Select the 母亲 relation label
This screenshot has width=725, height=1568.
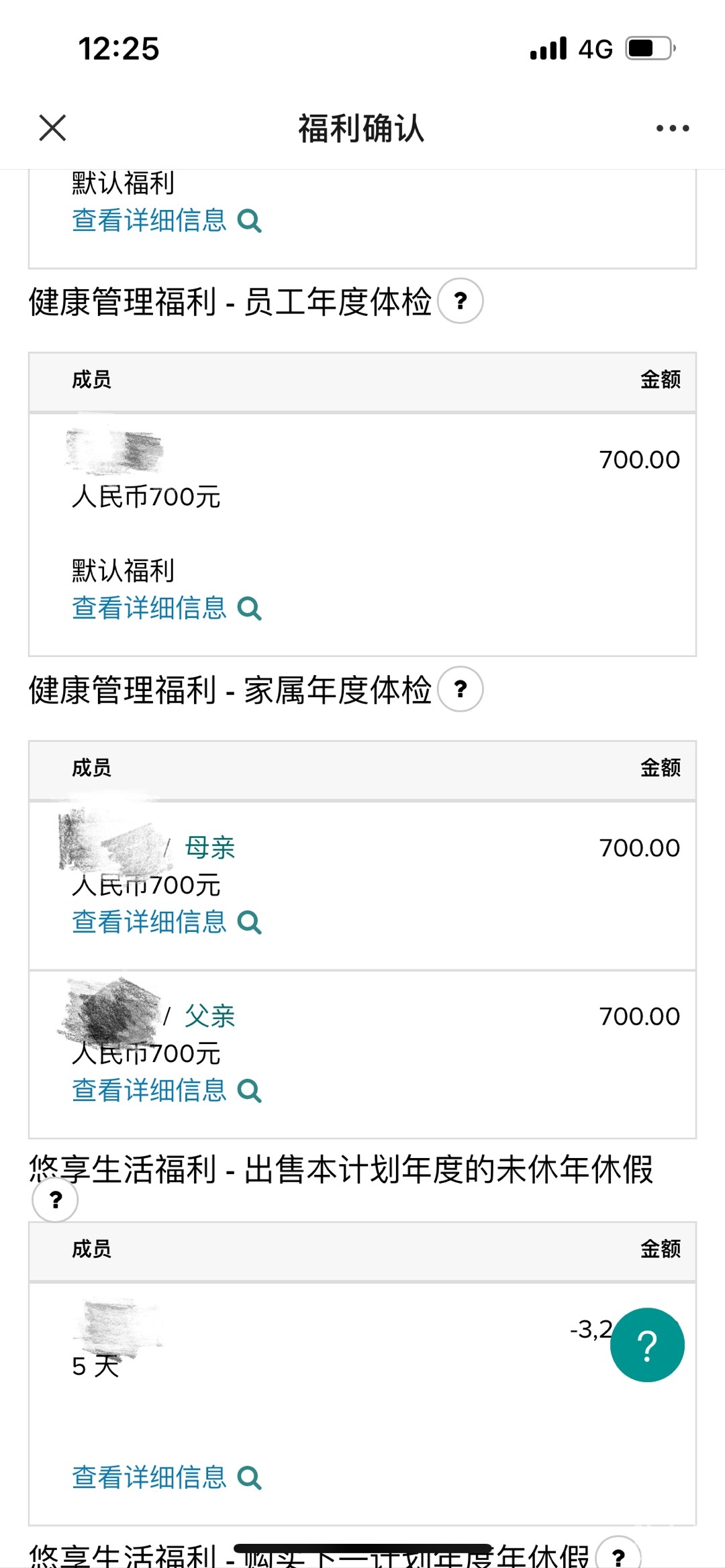tap(210, 848)
